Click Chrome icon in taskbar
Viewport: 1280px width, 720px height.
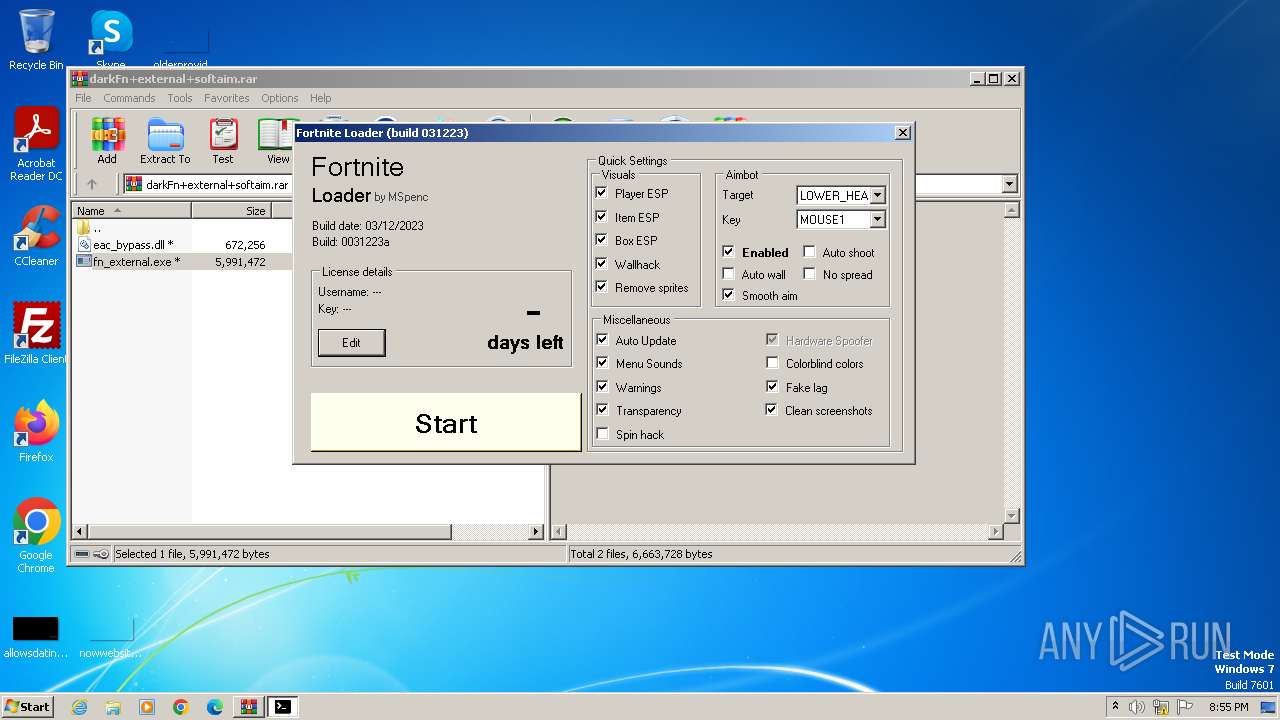(181, 707)
